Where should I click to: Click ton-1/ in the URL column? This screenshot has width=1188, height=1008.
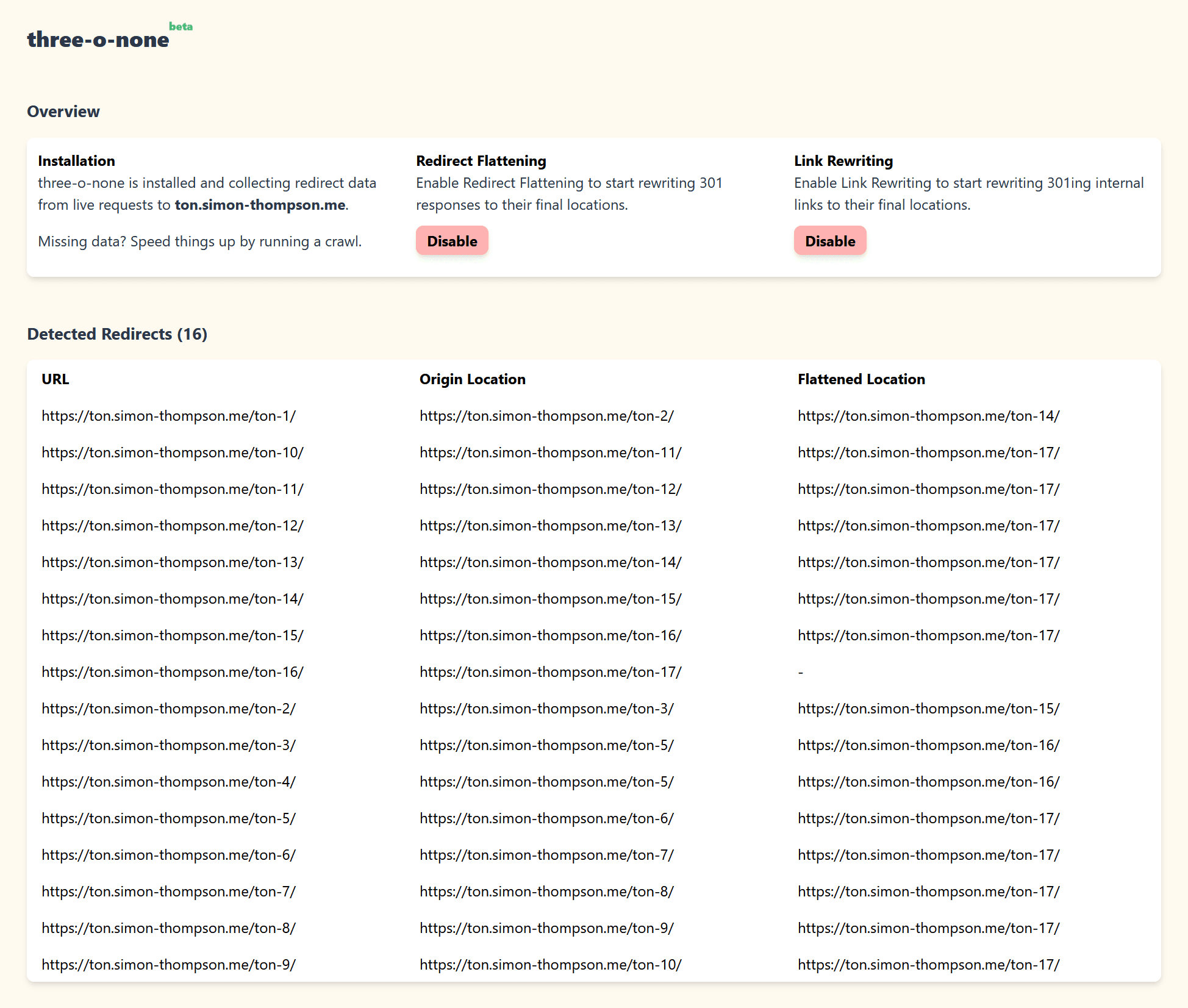[169, 416]
